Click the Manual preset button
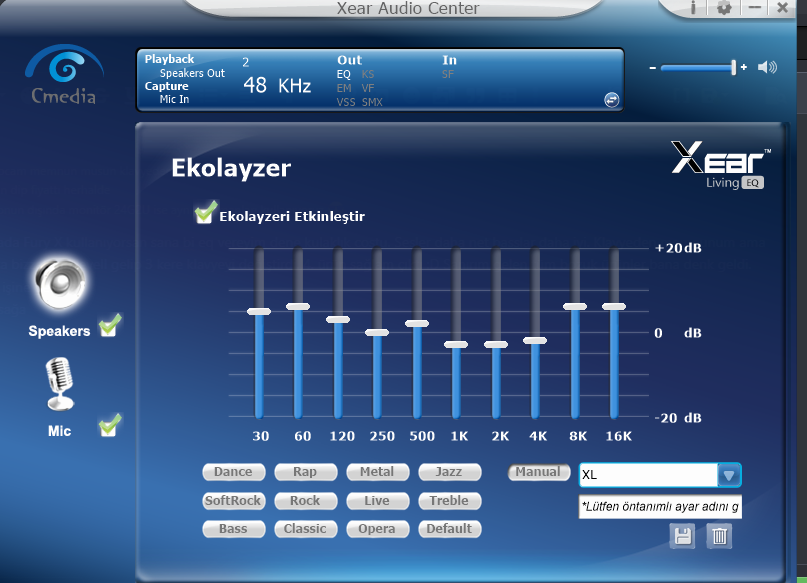Viewport: 807px width, 583px height. click(x=539, y=472)
